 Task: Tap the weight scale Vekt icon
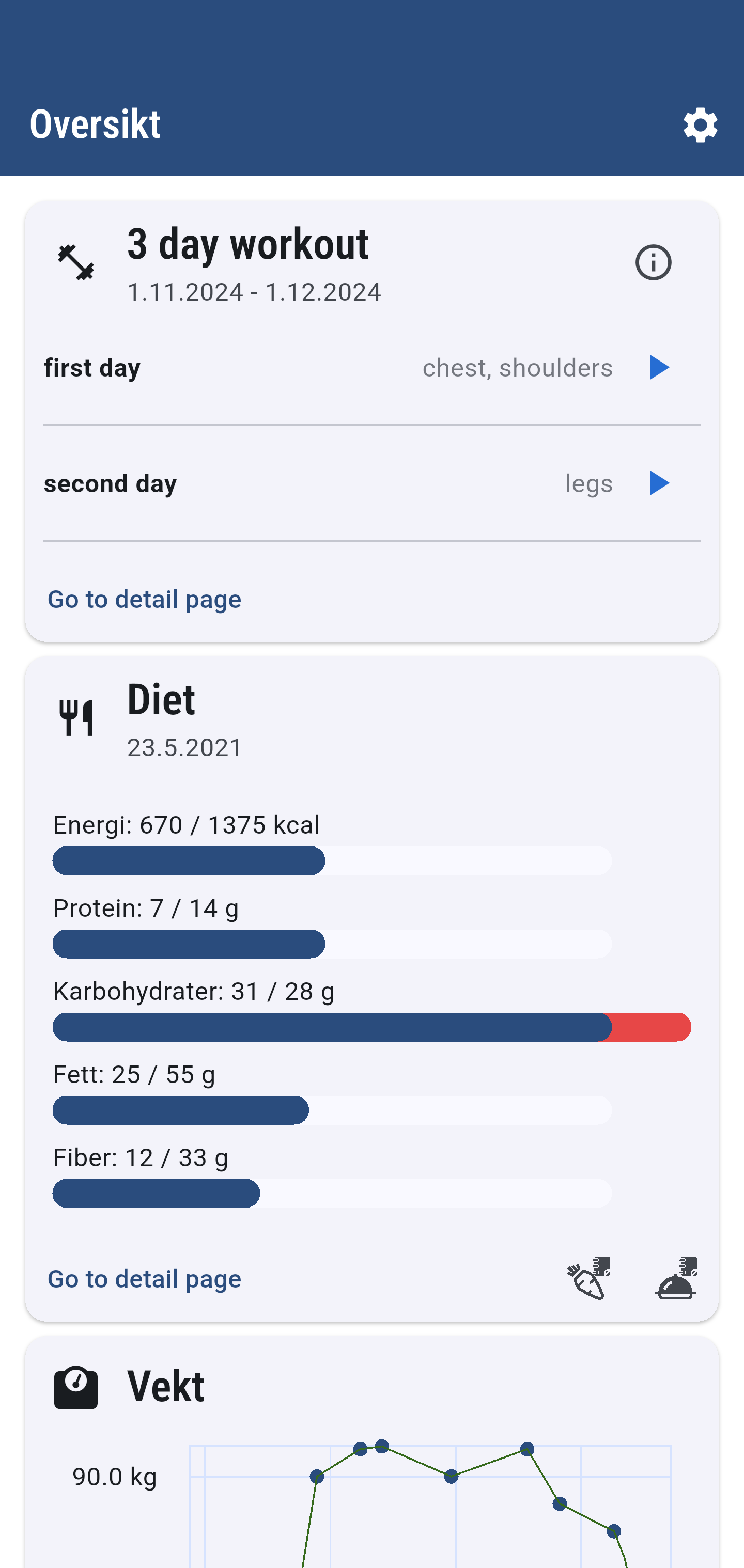point(76,1387)
